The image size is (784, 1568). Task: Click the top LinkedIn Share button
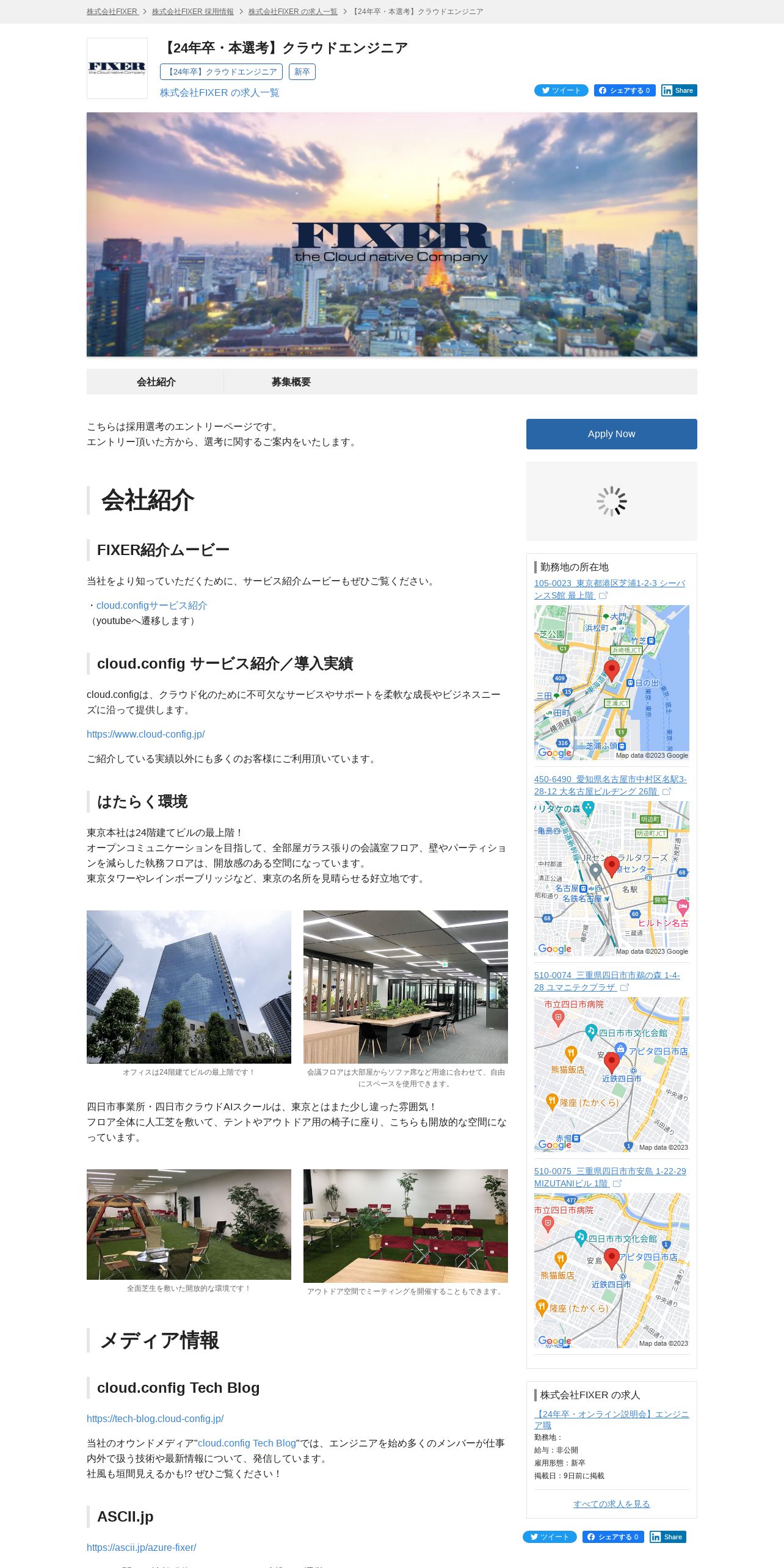679,90
